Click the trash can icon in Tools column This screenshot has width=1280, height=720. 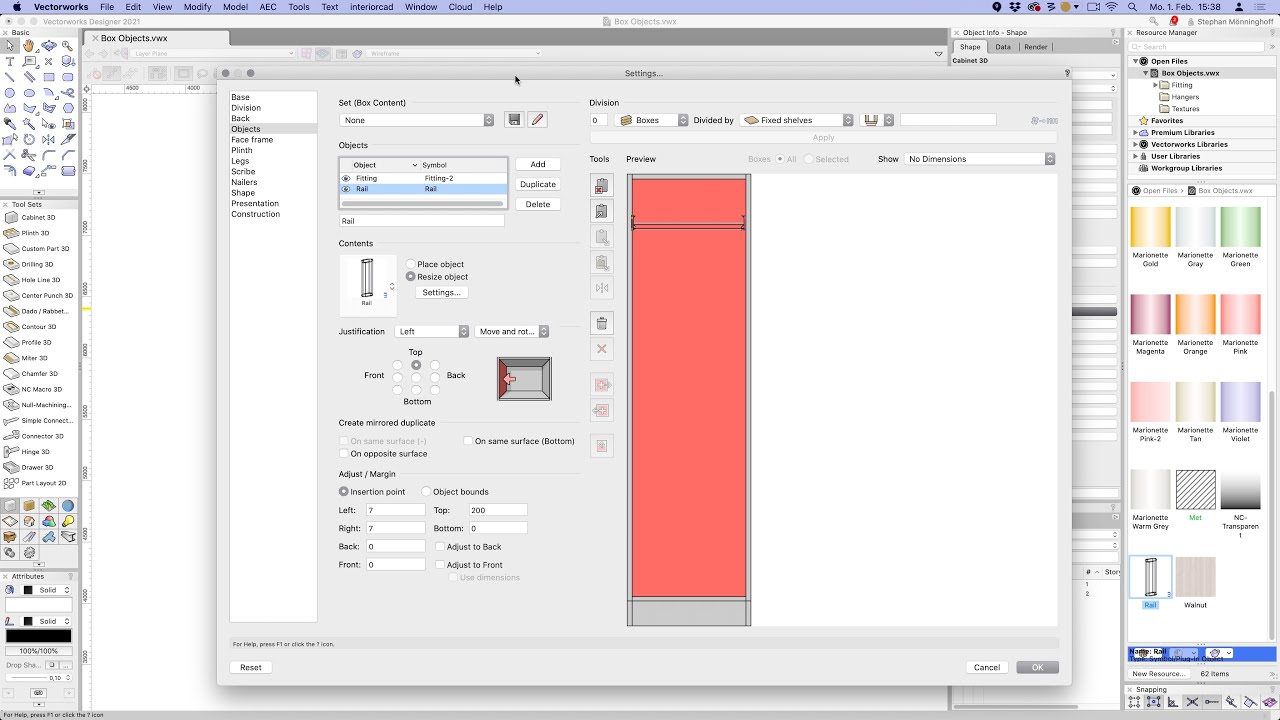[x=601, y=323]
